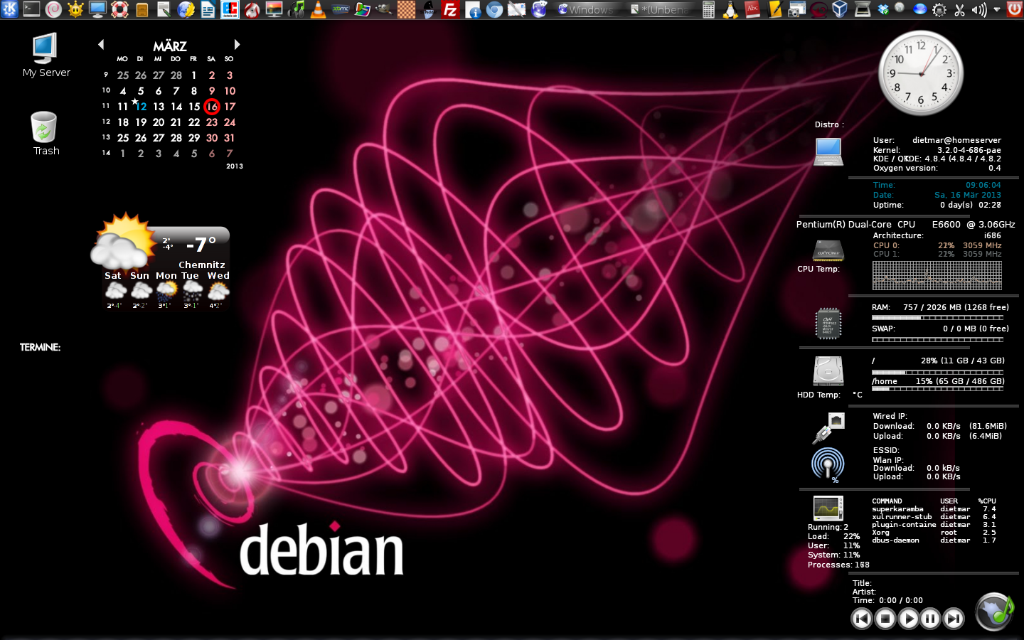
Task: Open the scanner application icon
Action: pos(863,9)
